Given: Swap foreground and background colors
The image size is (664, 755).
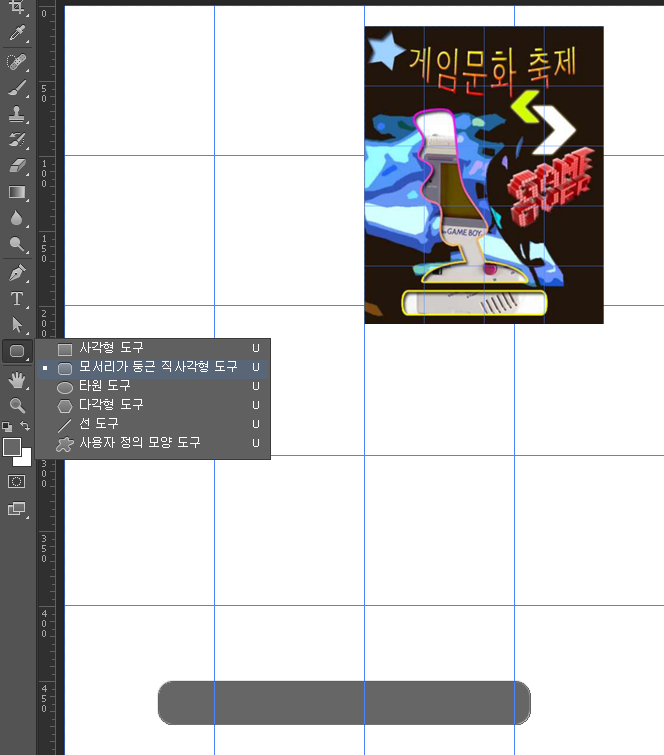Looking at the screenshot, I should point(25,426).
